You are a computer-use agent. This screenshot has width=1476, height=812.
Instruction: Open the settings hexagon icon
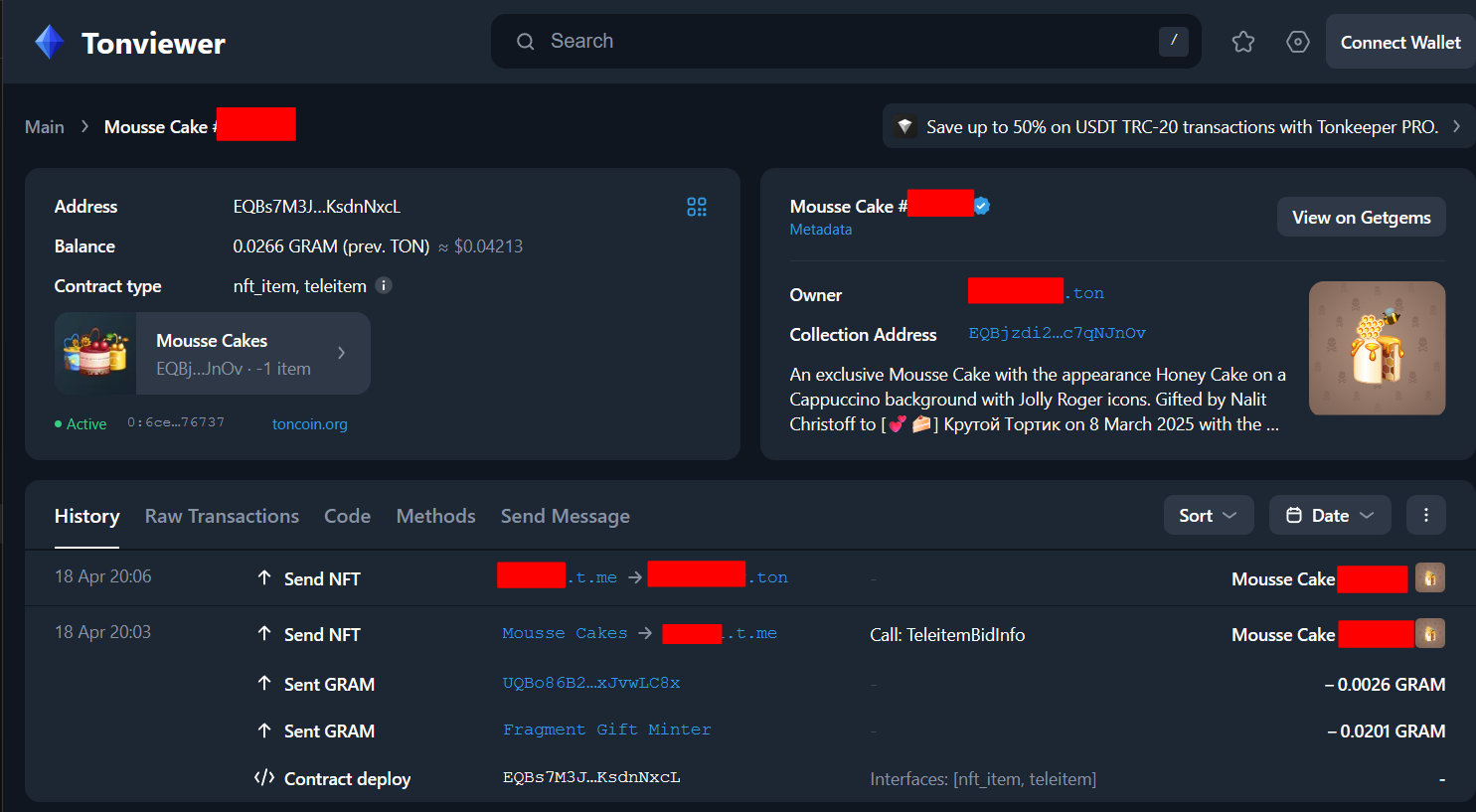pos(1298,42)
